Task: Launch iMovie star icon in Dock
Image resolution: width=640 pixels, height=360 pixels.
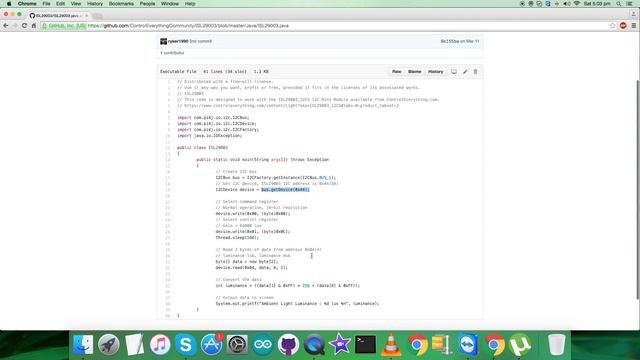Action: click(340, 344)
